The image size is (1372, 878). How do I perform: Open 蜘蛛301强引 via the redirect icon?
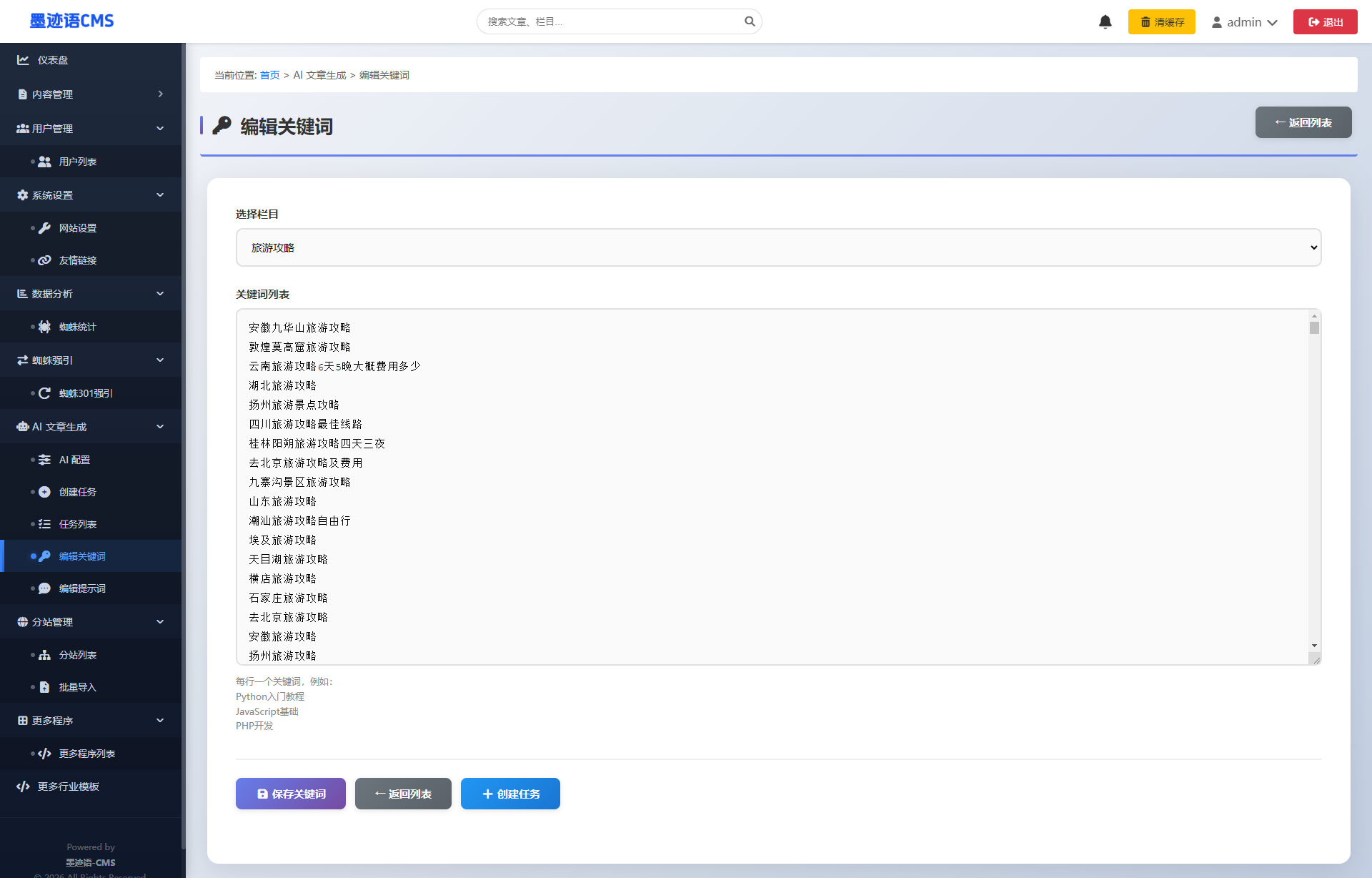pyautogui.click(x=45, y=393)
